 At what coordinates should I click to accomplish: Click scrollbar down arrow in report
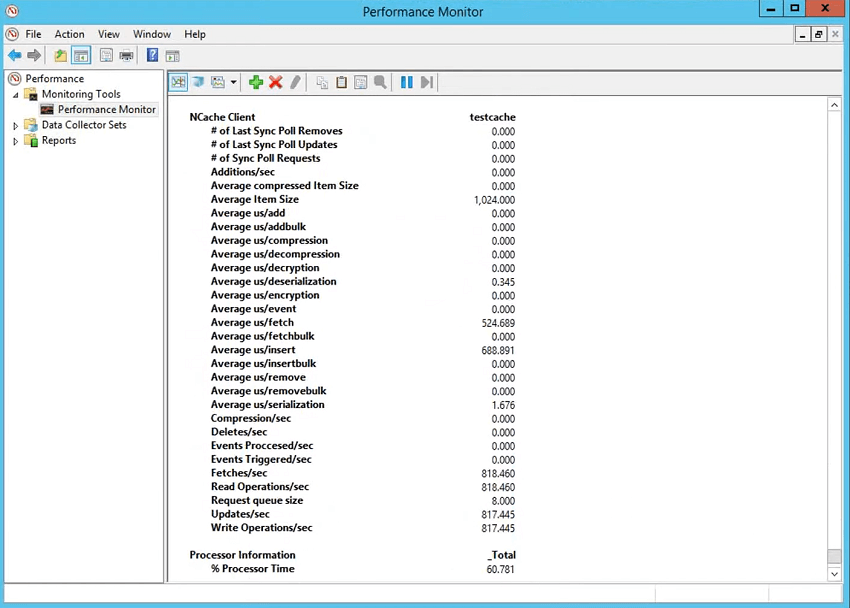click(834, 574)
